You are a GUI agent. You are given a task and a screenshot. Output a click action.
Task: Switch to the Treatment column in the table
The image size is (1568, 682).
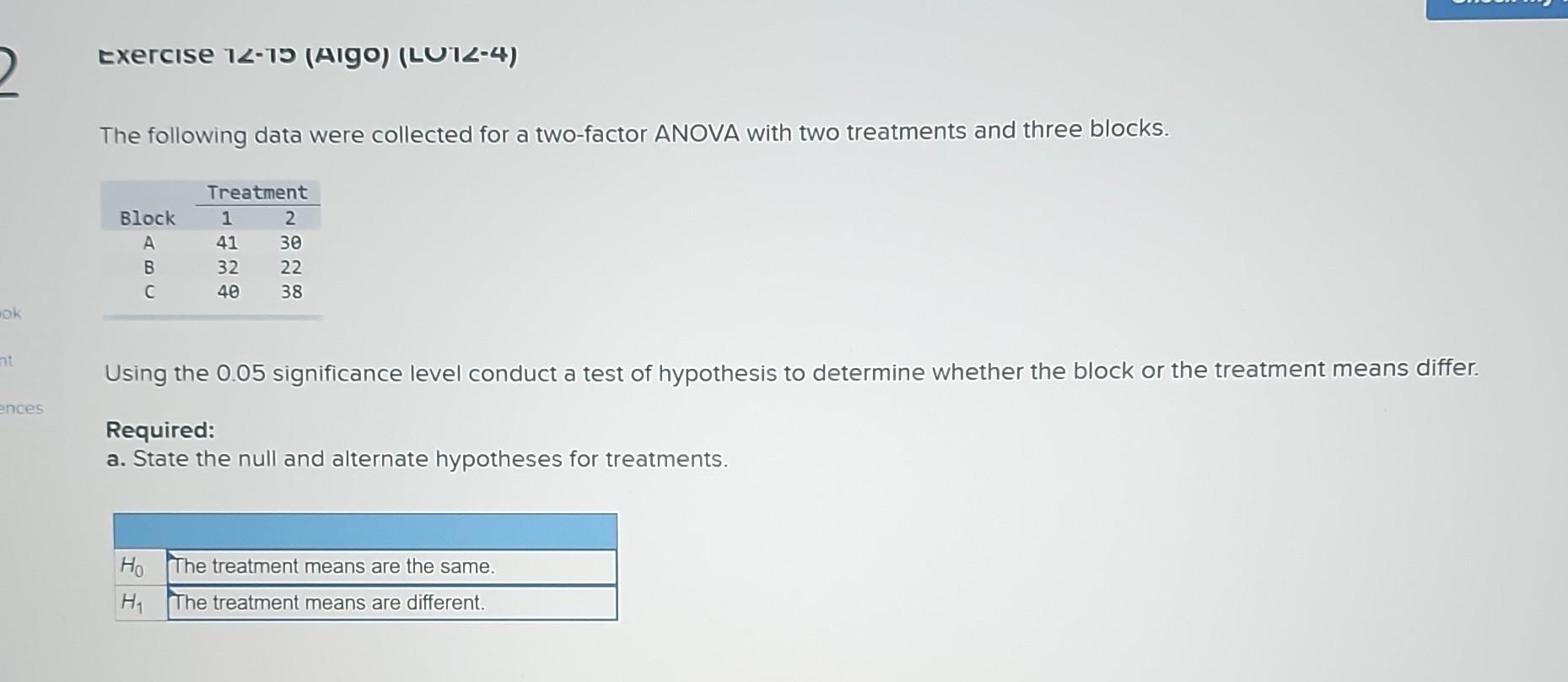click(x=258, y=192)
